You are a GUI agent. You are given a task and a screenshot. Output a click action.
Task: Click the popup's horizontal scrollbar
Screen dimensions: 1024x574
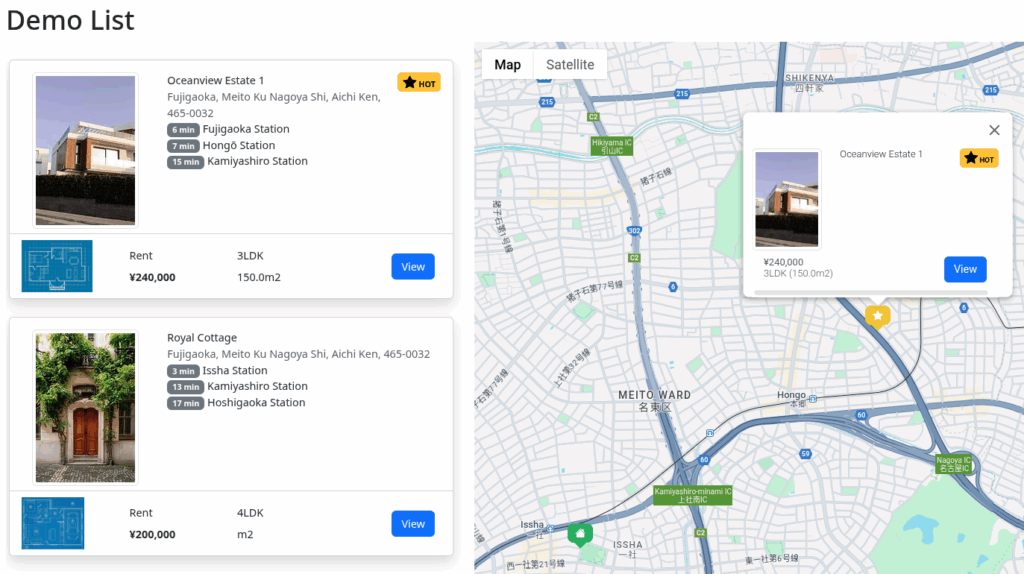coord(870,293)
